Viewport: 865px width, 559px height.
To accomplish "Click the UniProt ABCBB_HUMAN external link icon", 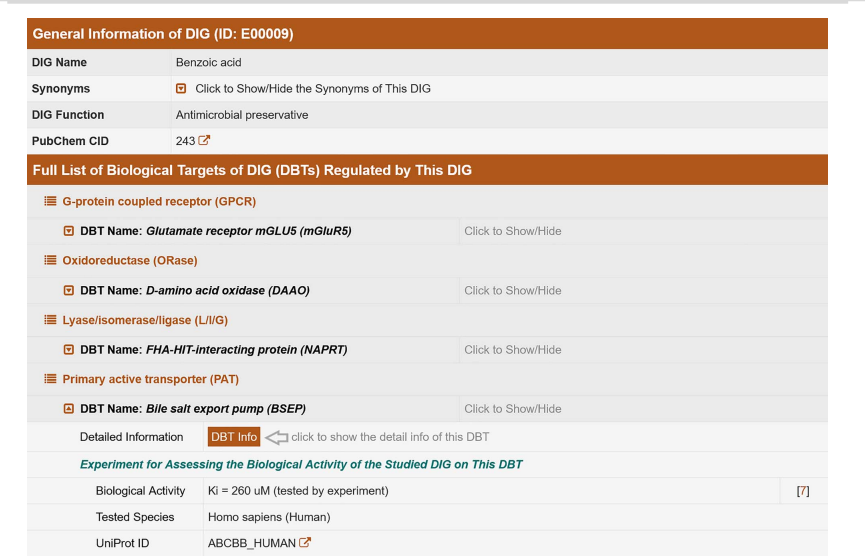I will pos(306,543).
